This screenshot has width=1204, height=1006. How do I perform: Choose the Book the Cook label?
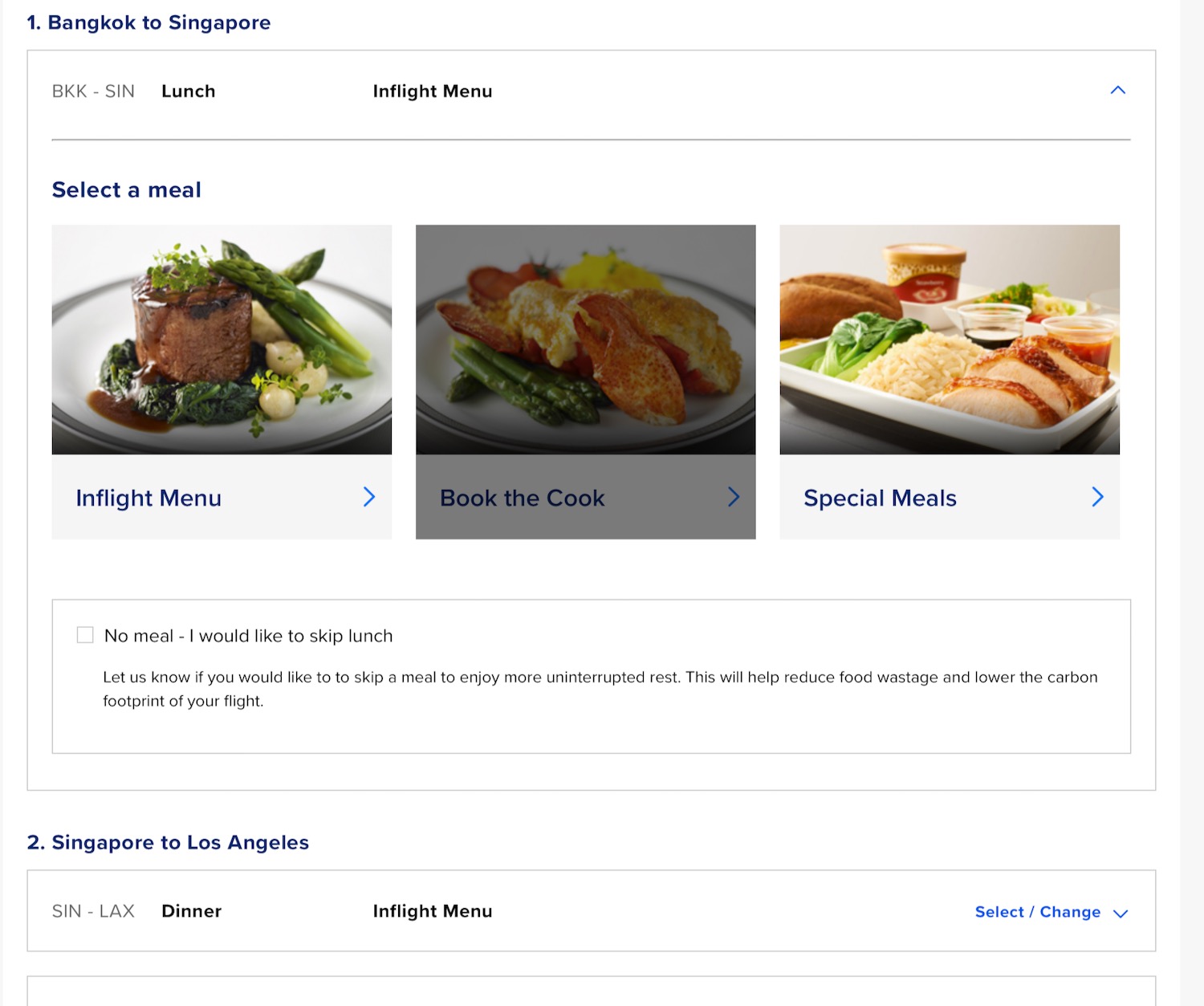pos(522,498)
